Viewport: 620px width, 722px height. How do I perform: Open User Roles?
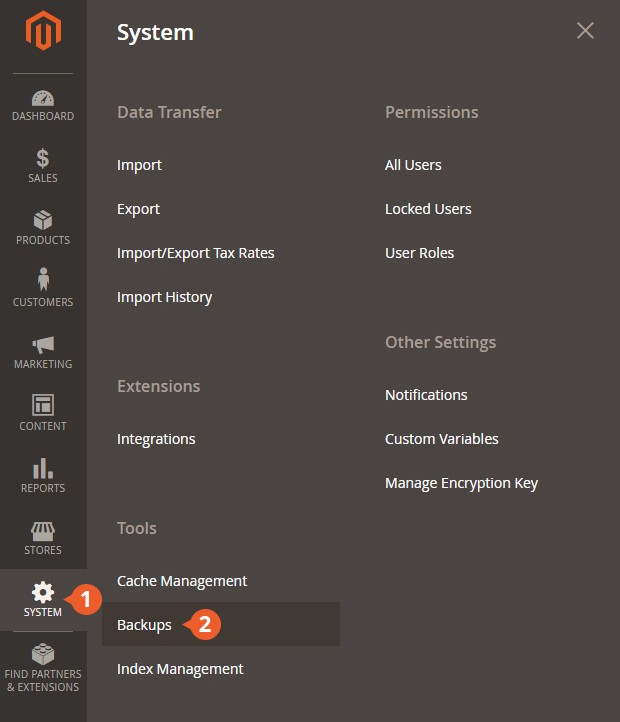tap(420, 253)
